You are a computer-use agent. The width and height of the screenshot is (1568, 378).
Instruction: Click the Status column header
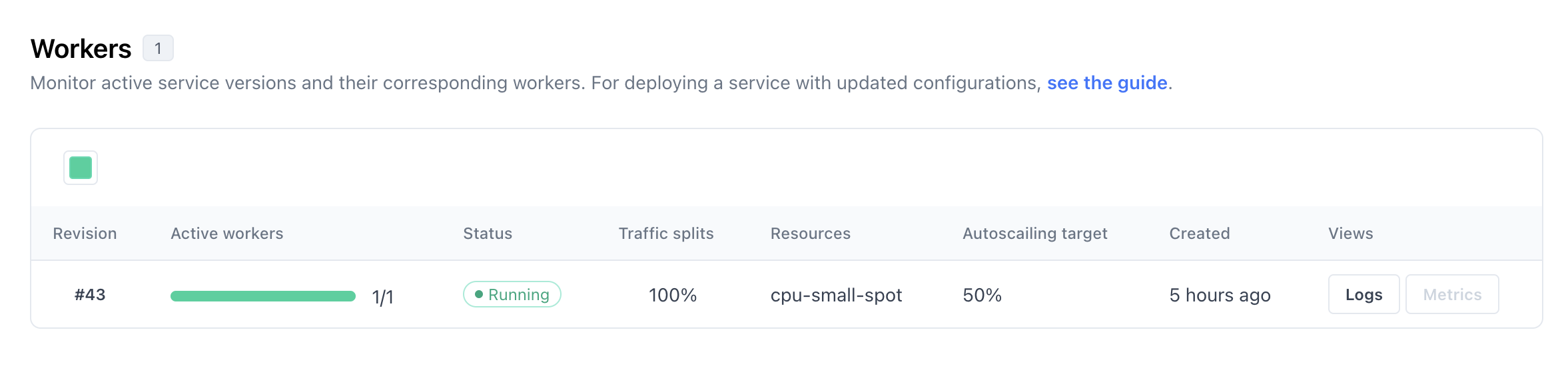point(487,234)
